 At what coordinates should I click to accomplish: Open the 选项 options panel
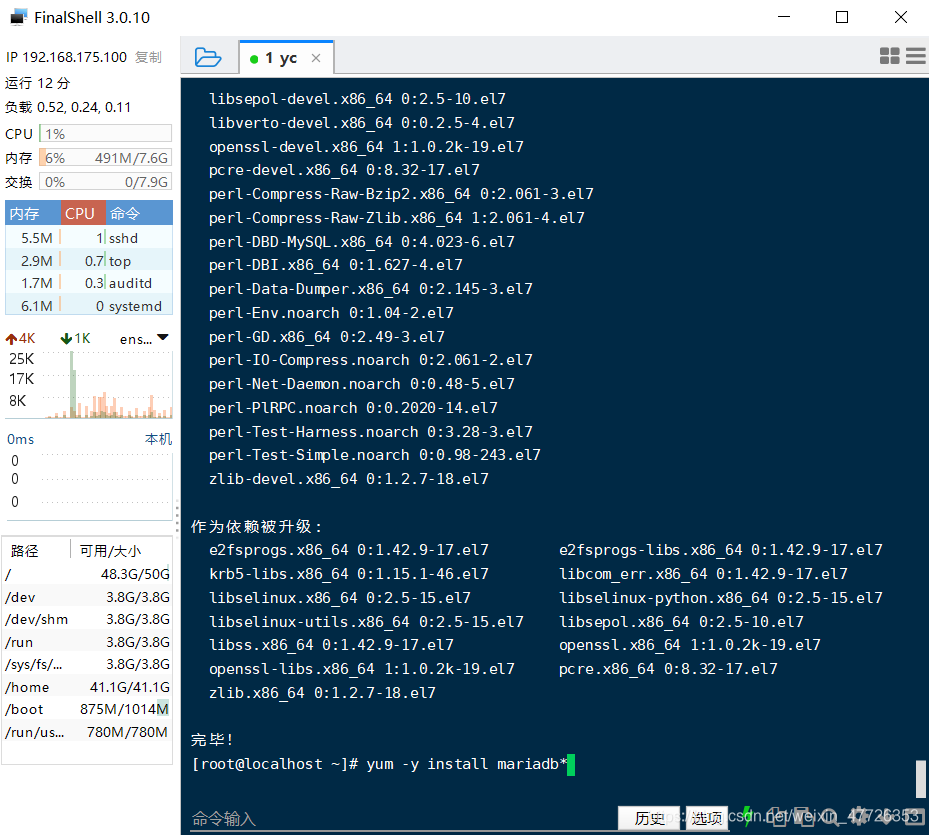706,818
